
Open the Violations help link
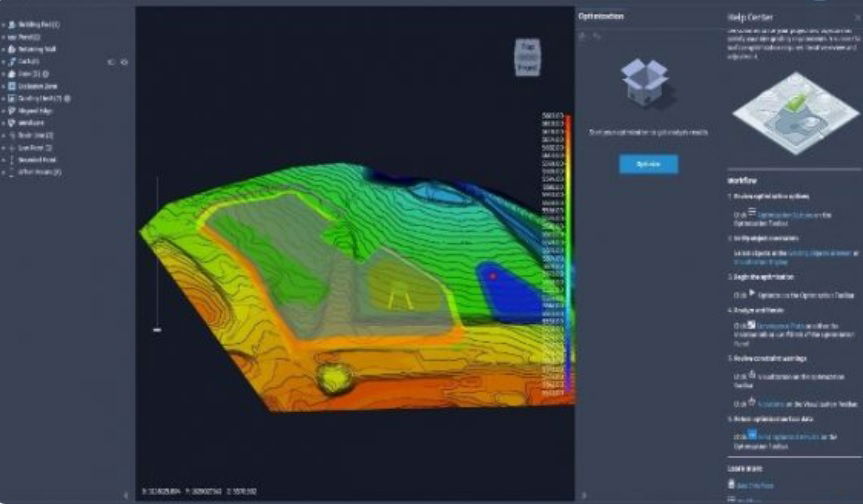tap(771, 404)
